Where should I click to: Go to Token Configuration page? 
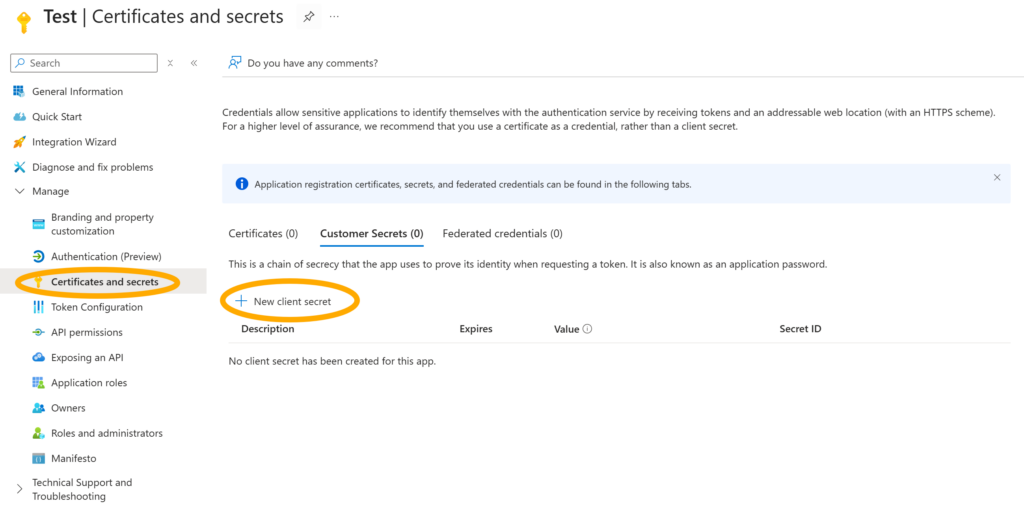tap(96, 307)
